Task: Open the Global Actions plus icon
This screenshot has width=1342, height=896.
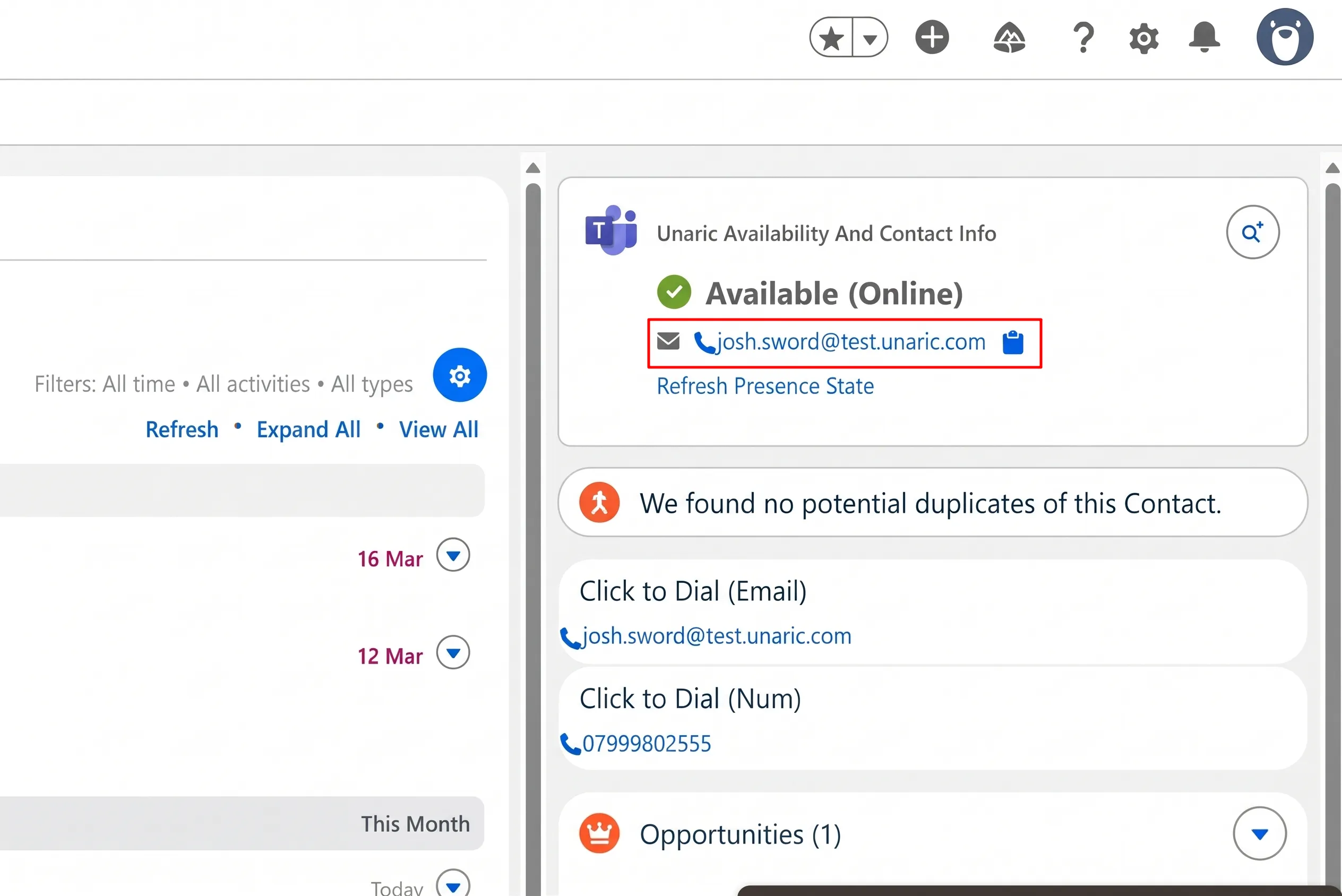Action: point(932,38)
